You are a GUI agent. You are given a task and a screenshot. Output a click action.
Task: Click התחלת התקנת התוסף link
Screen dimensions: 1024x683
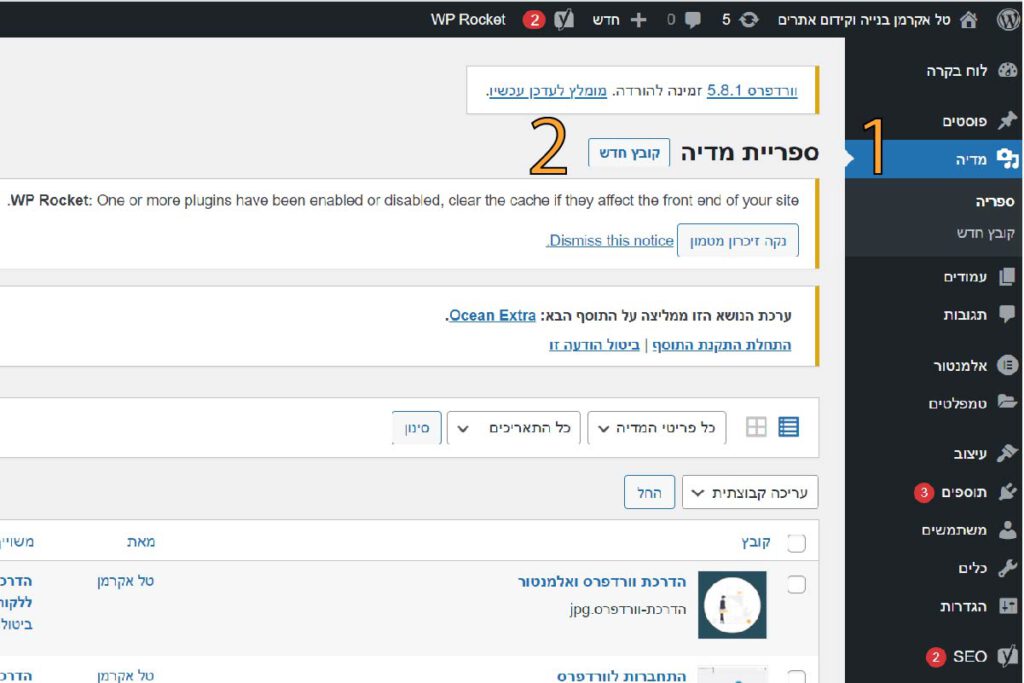pyautogui.click(x=722, y=345)
